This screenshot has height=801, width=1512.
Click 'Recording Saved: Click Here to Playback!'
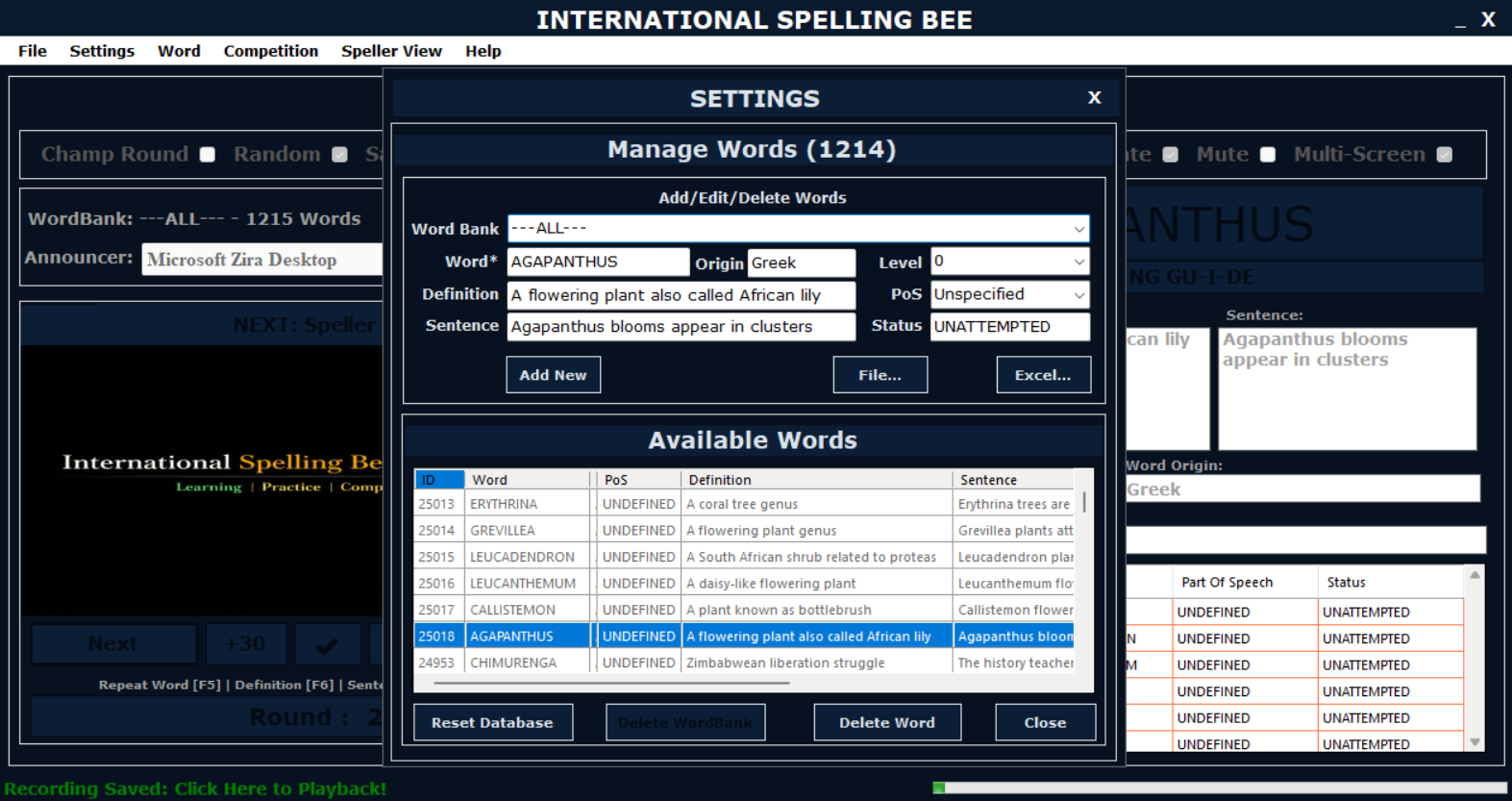tap(195, 788)
